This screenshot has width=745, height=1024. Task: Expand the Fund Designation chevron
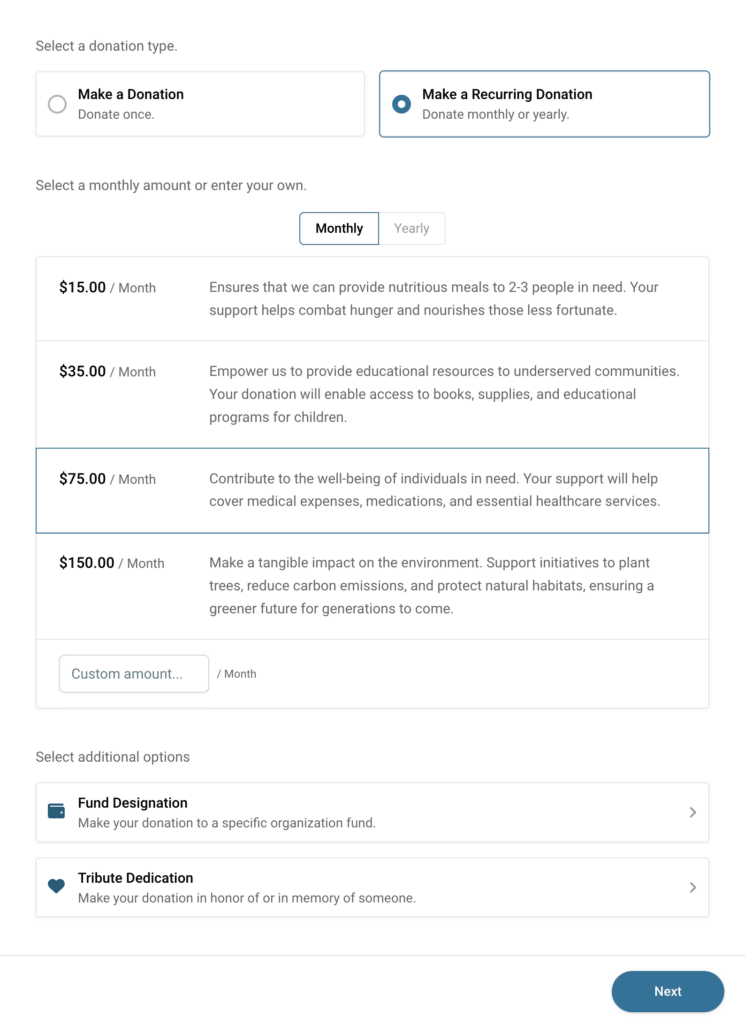point(692,812)
